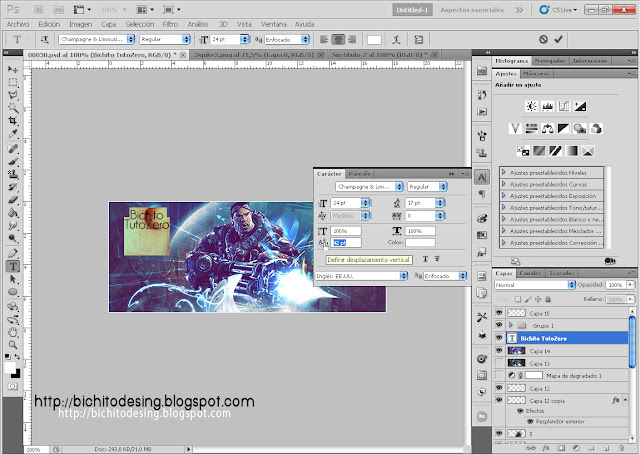Viewport: 640px width, 454px height.
Task: Open Color swatch in Carácter panel
Action: [420, 243]
